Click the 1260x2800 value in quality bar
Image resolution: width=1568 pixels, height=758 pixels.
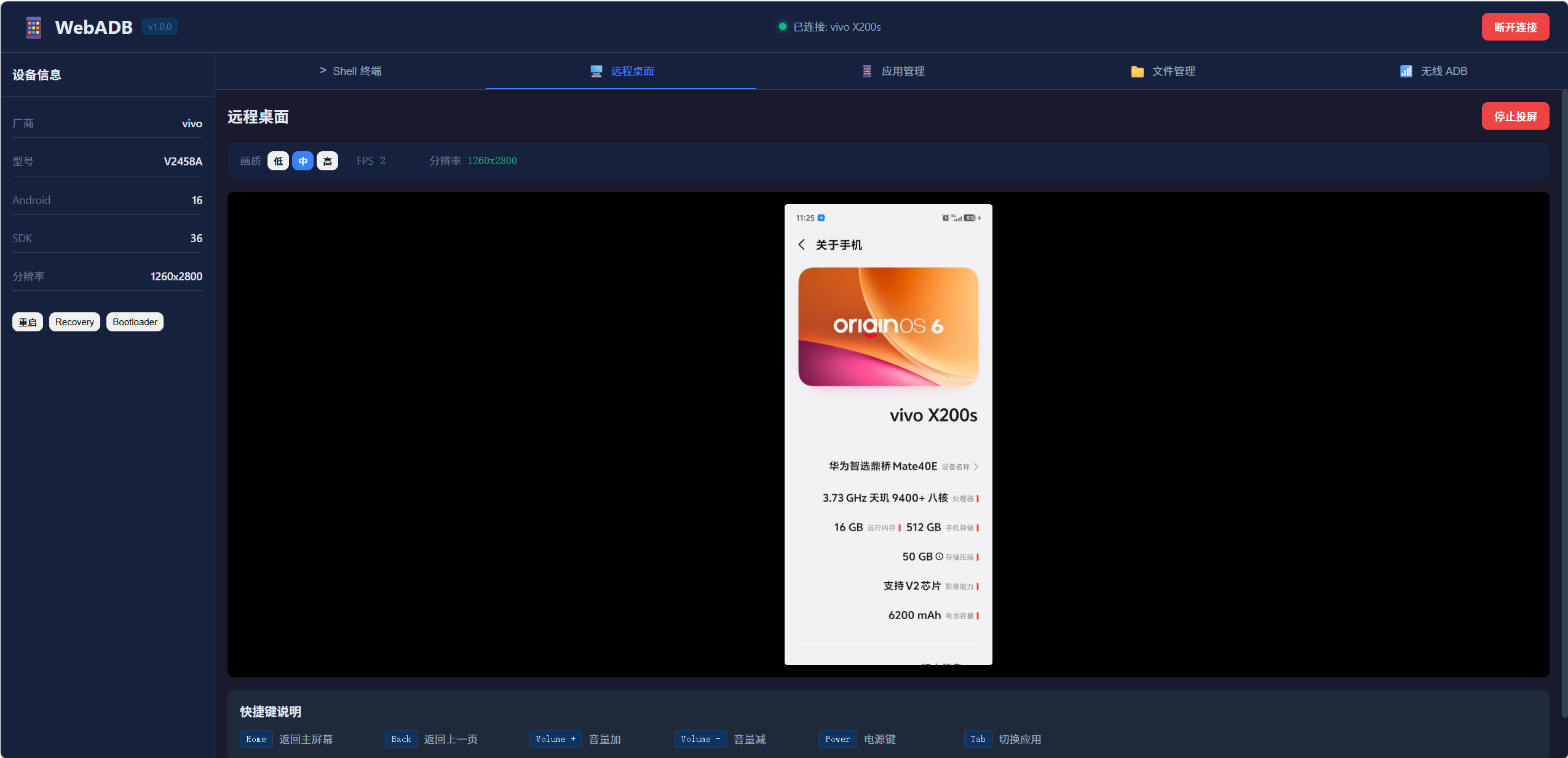(492, 160)
